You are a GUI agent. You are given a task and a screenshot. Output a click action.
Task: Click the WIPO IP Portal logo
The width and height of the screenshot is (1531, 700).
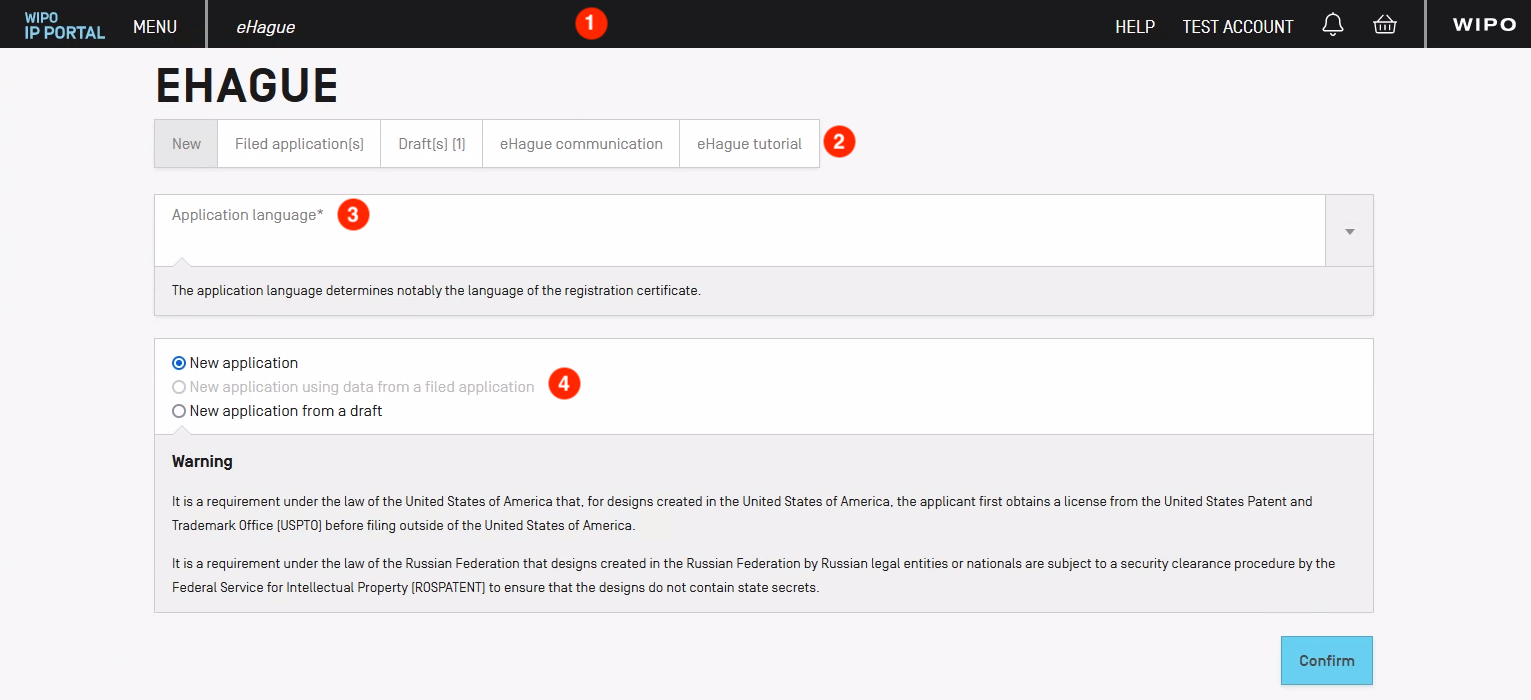click(65, 26)
